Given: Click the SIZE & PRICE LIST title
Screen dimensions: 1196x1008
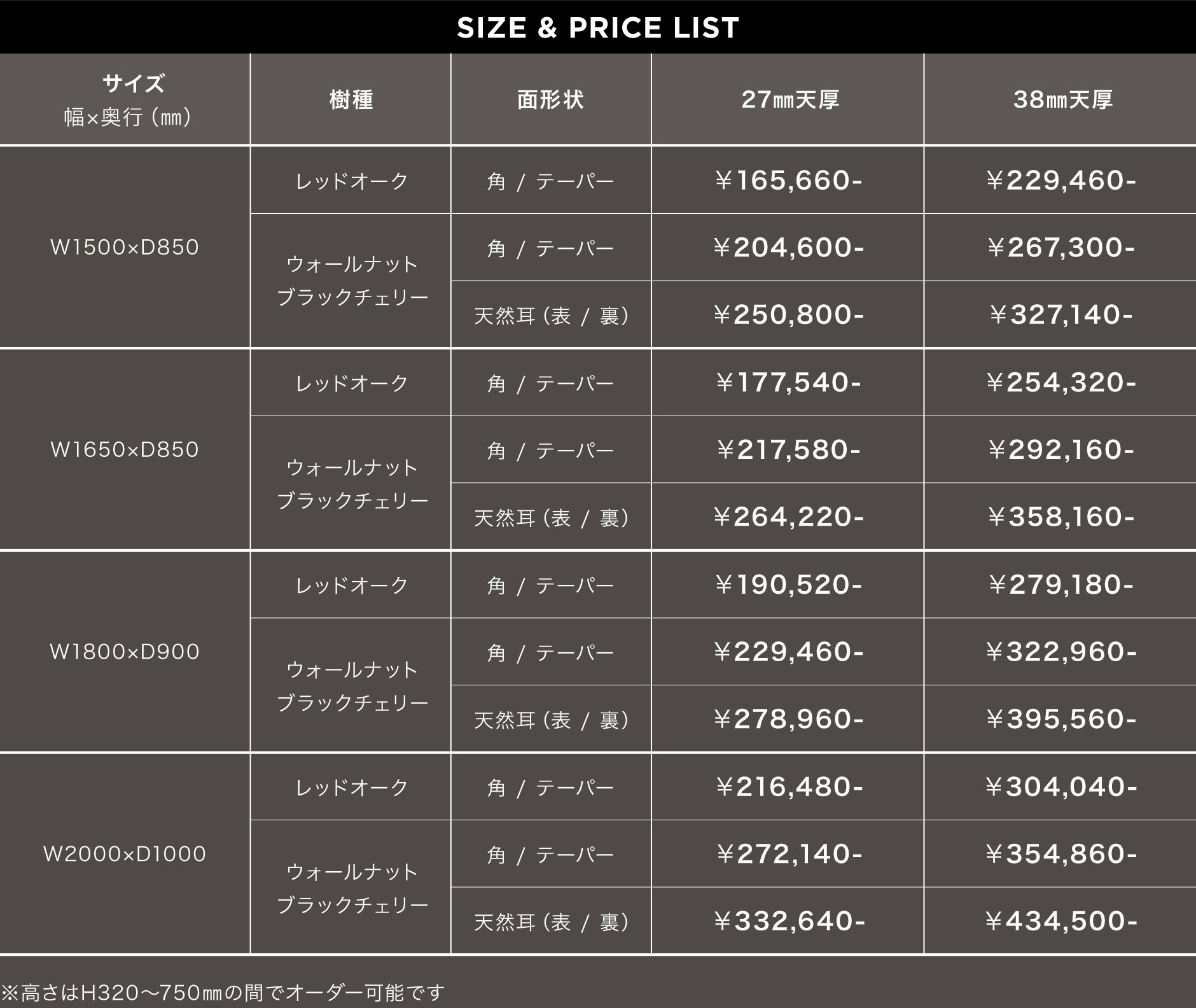Looking at the screenshot, I should pyautogui.click(x=598, y=27).
